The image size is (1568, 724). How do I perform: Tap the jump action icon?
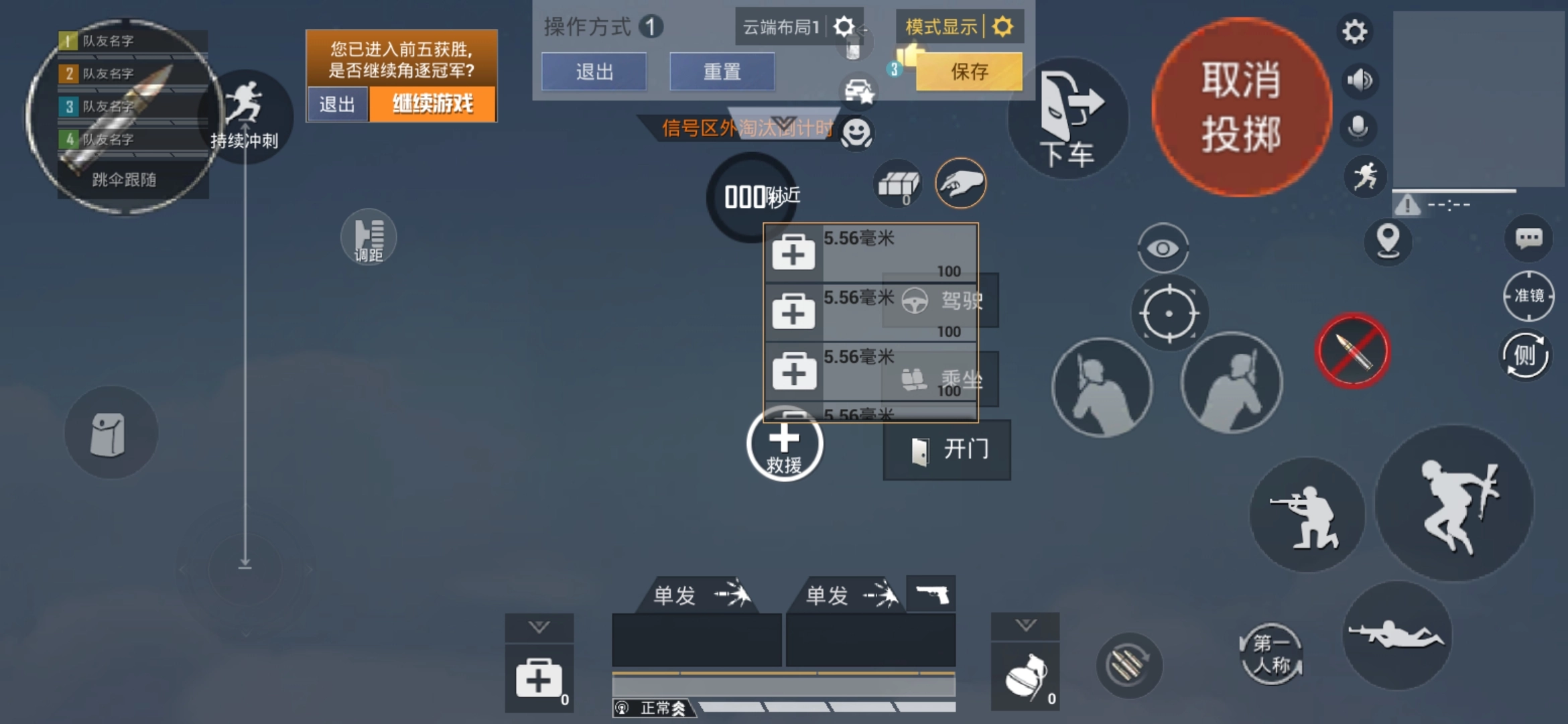click(x=1455, y=504)
